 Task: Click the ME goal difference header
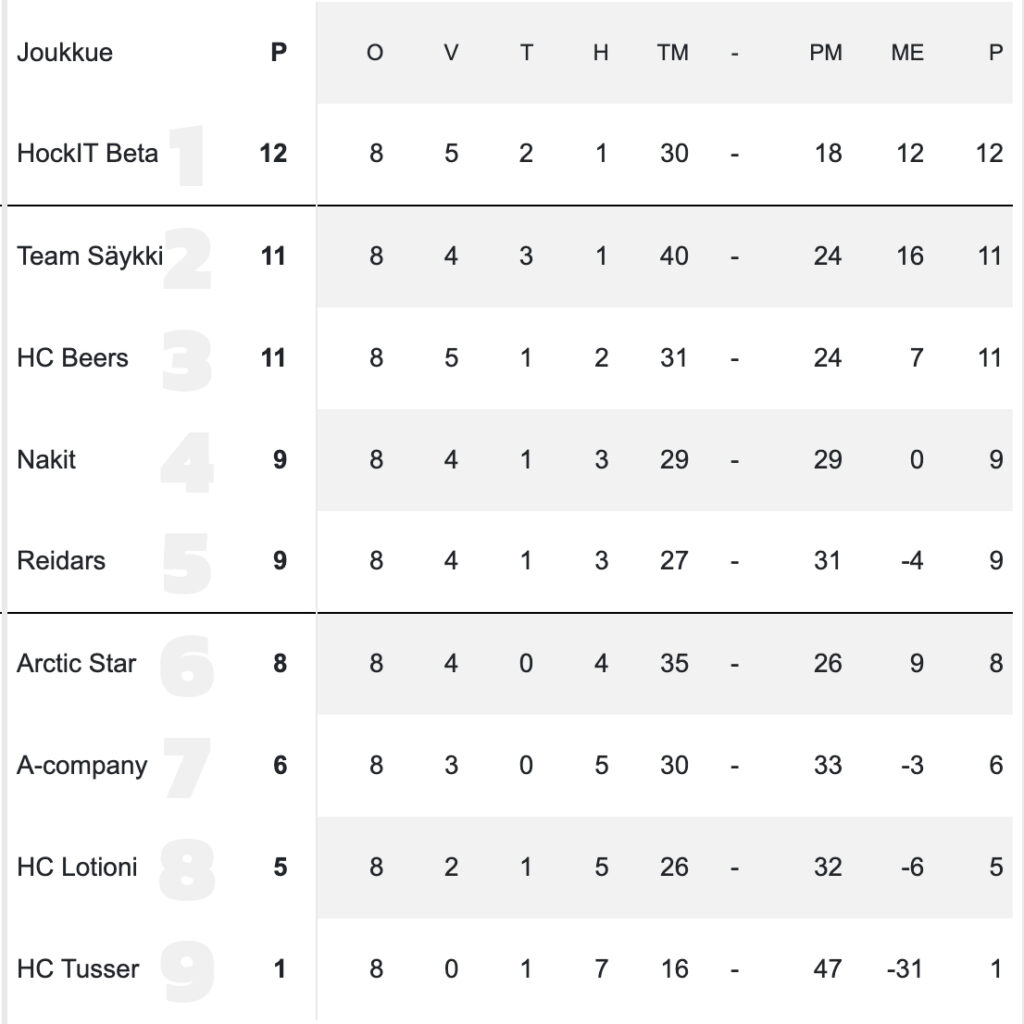(x=907, y=53)
